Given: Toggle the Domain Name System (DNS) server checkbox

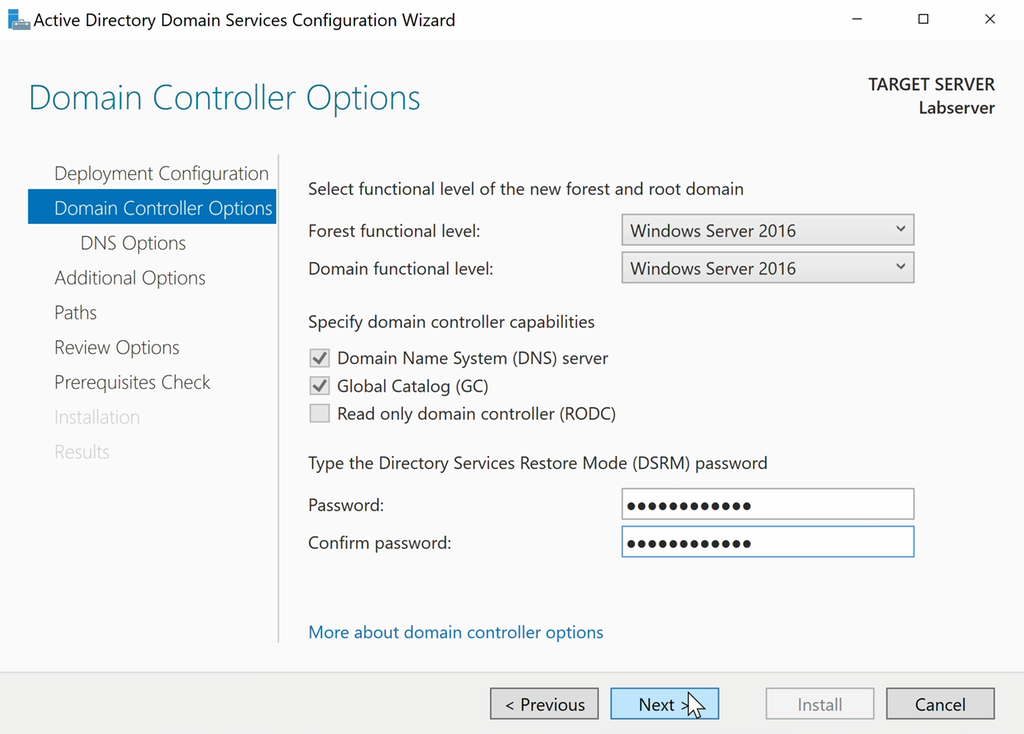Looking at the screenshot, I should [x=319, y=358].
